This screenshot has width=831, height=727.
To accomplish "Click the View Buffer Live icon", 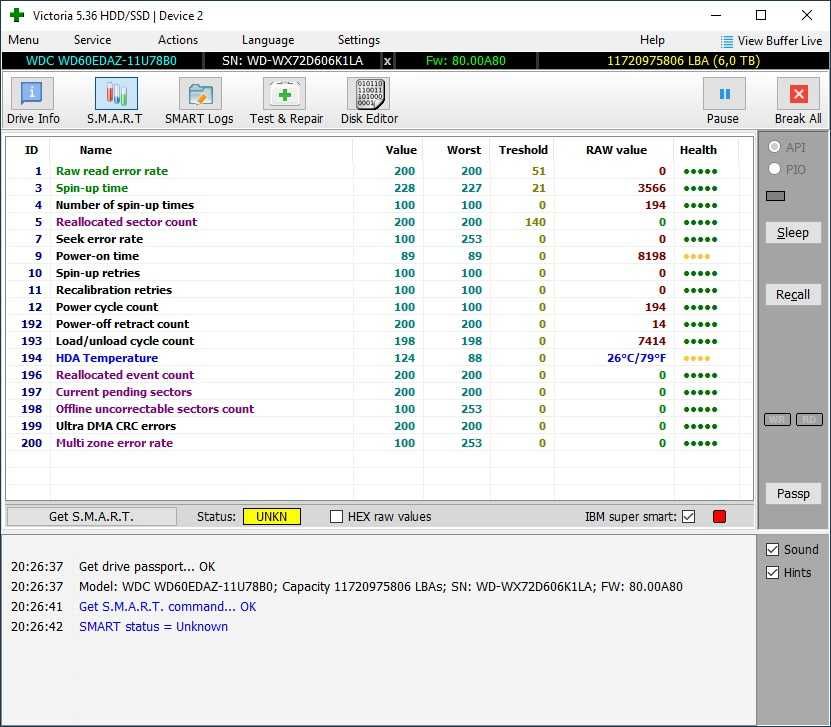I will (x=727, y=41).
